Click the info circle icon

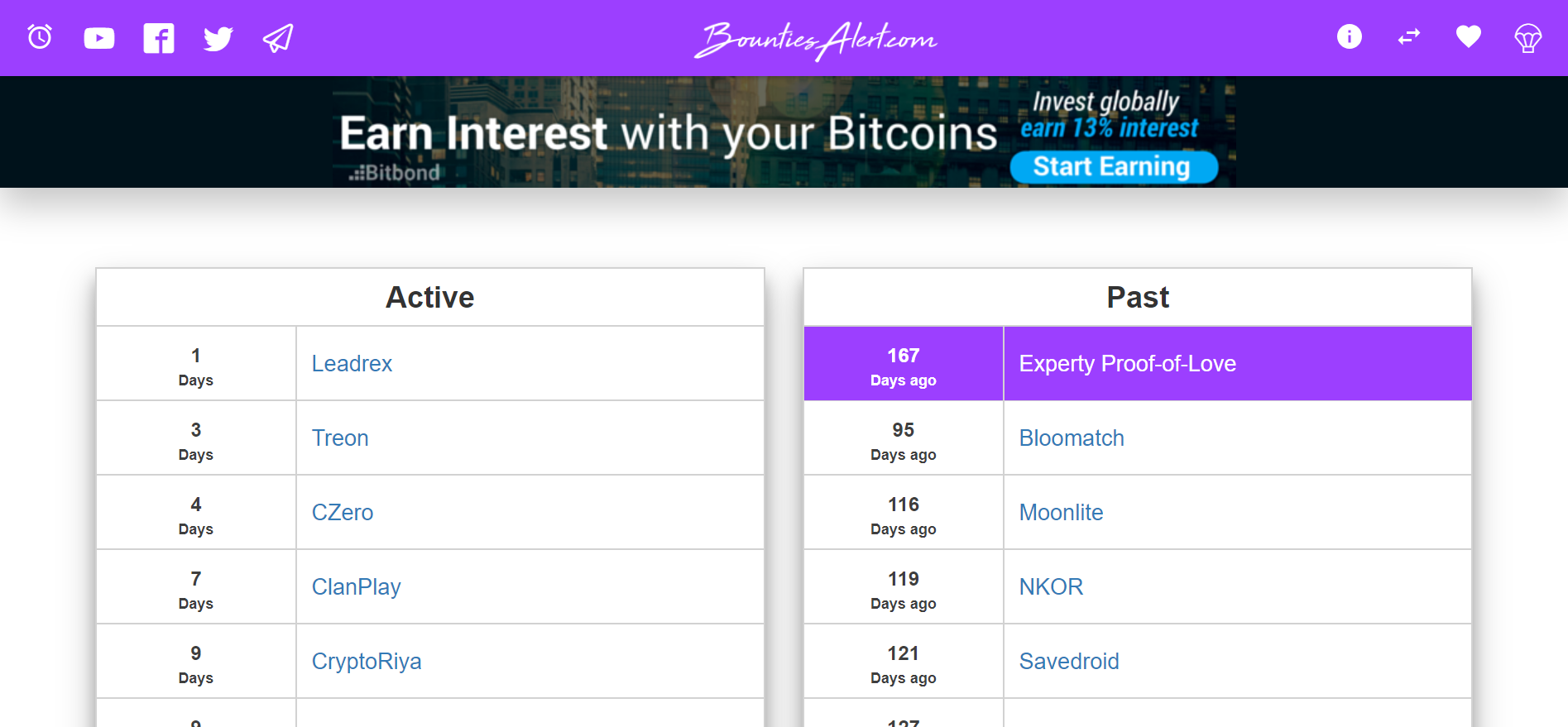1350,37
